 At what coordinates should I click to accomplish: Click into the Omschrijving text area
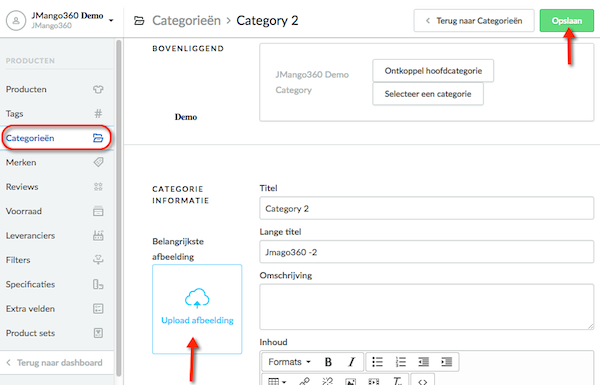(426, 307)
